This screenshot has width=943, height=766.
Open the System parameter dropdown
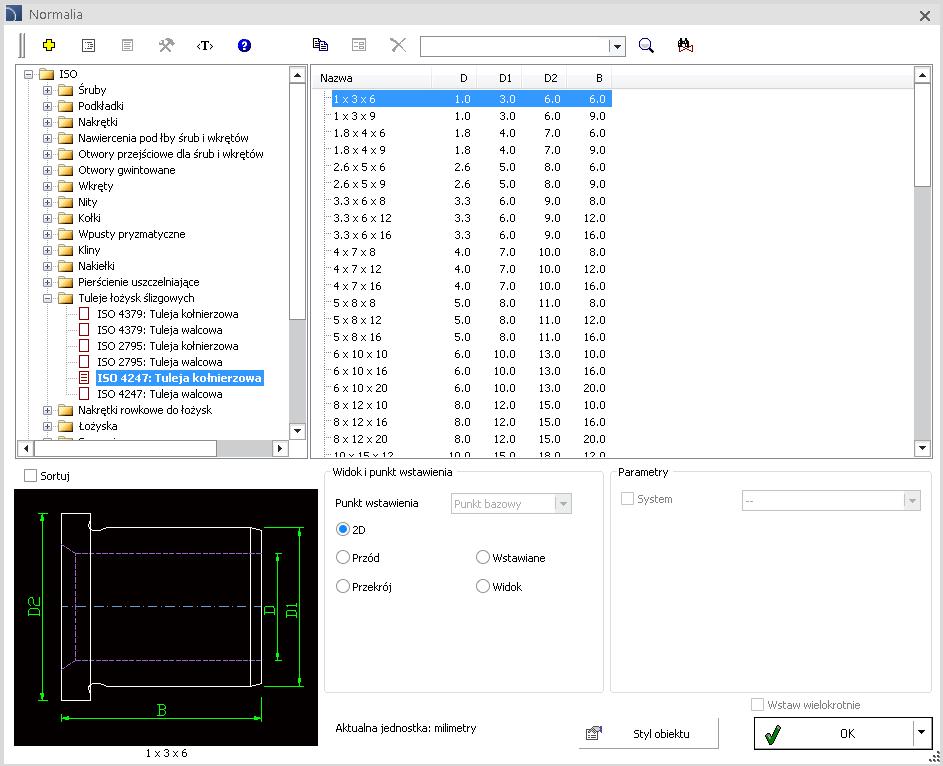pyautogui.click(x=912, y=500)
